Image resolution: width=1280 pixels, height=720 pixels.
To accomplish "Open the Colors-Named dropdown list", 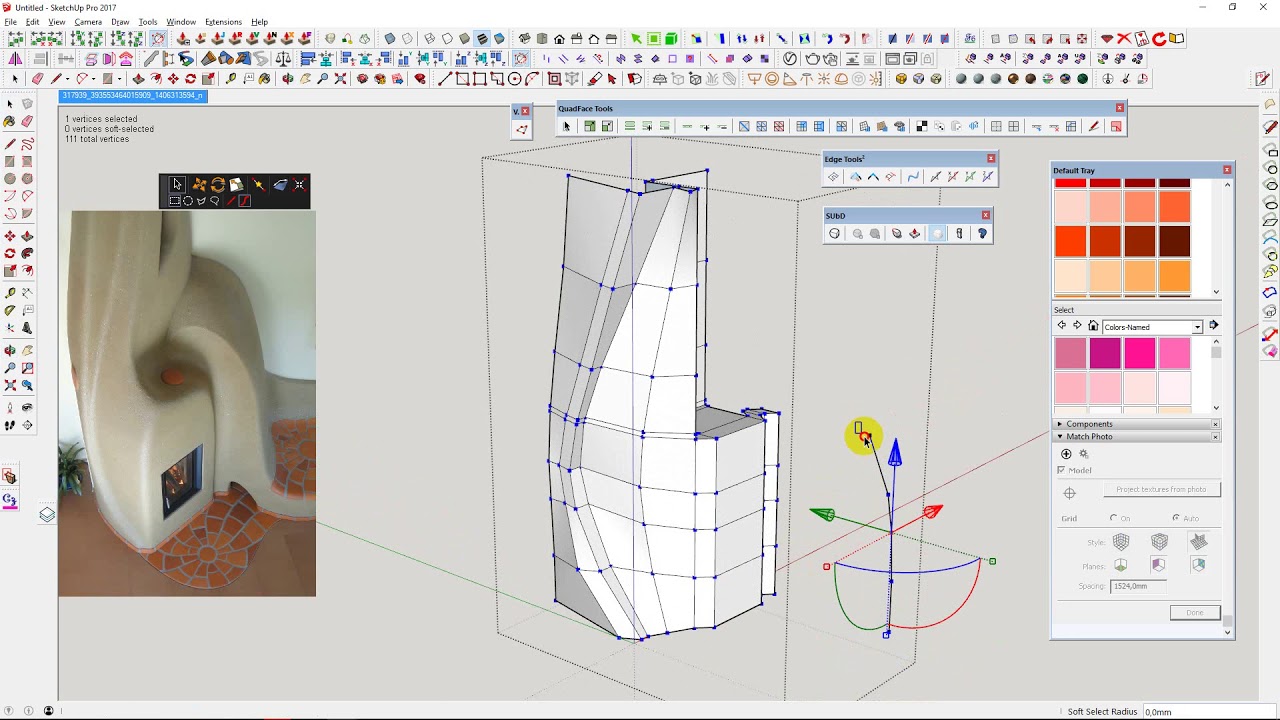I will (1197, 327).
